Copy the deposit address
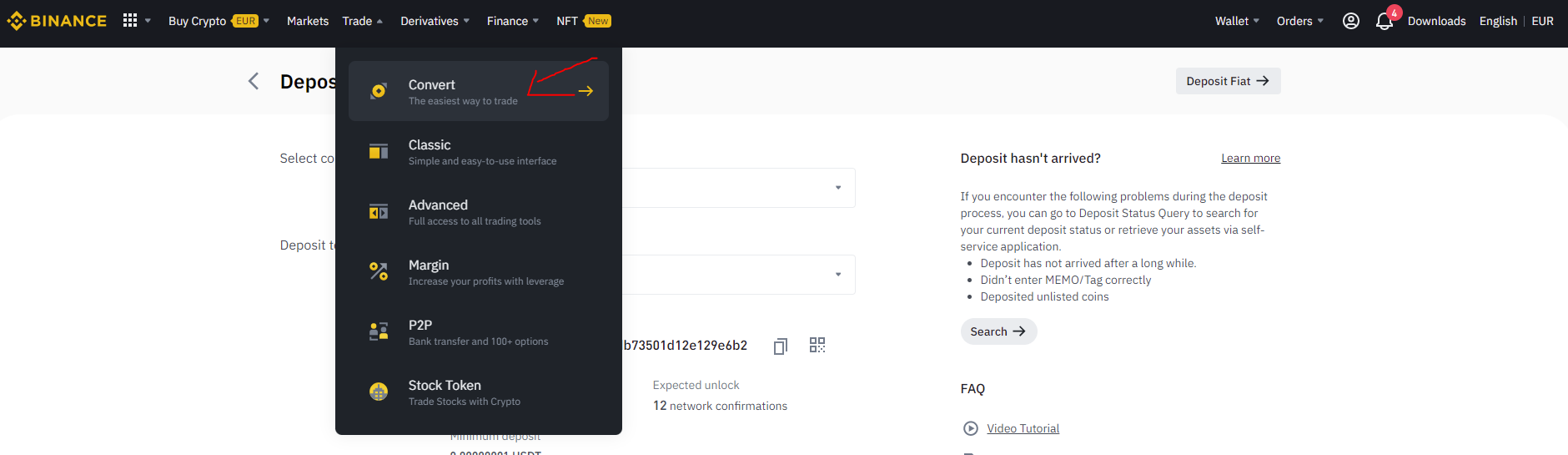The height and width of the screenshot is (455, 1568). point(781,346)
